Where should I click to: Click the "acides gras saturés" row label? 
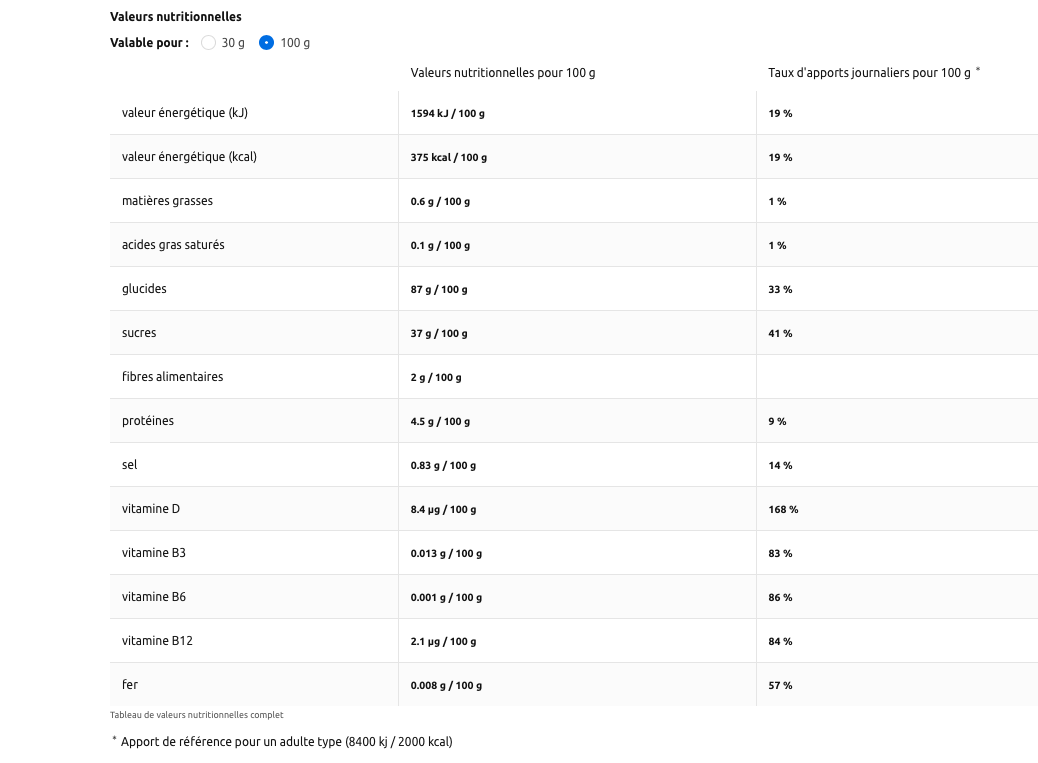173,245
